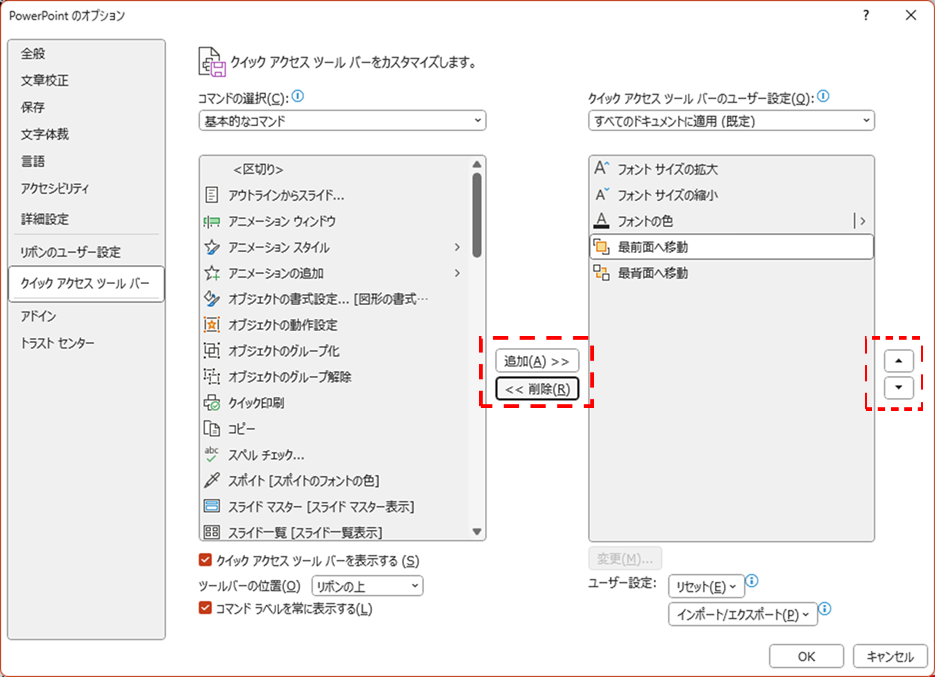Select the スポイト eyedropper command icon

[x=211, y=481]
